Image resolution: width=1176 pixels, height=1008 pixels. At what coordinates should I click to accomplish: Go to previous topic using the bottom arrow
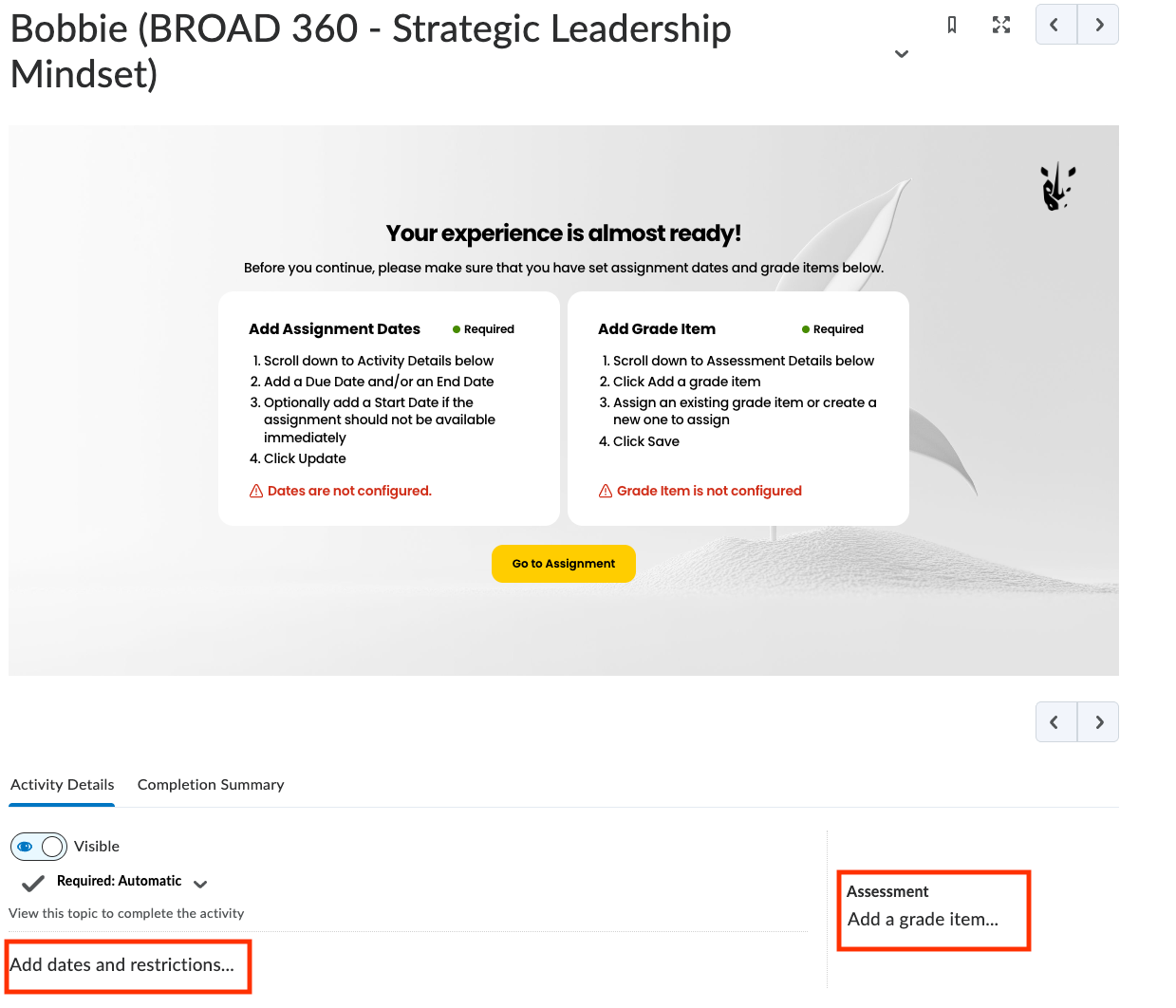point(1056,722)
